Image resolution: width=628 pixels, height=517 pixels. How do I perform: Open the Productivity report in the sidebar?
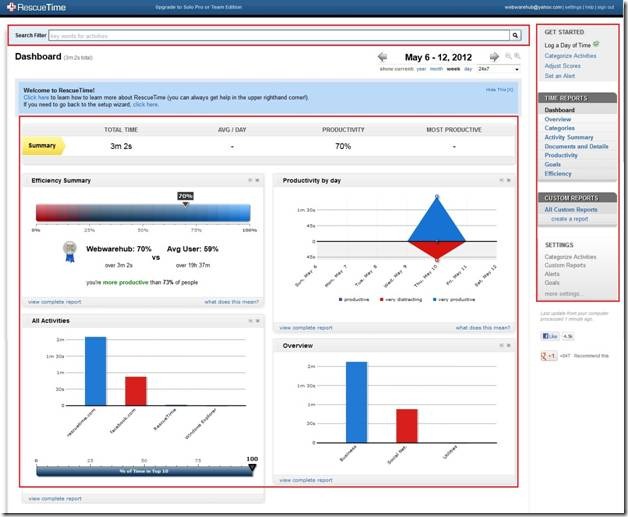tap(561, 155)
